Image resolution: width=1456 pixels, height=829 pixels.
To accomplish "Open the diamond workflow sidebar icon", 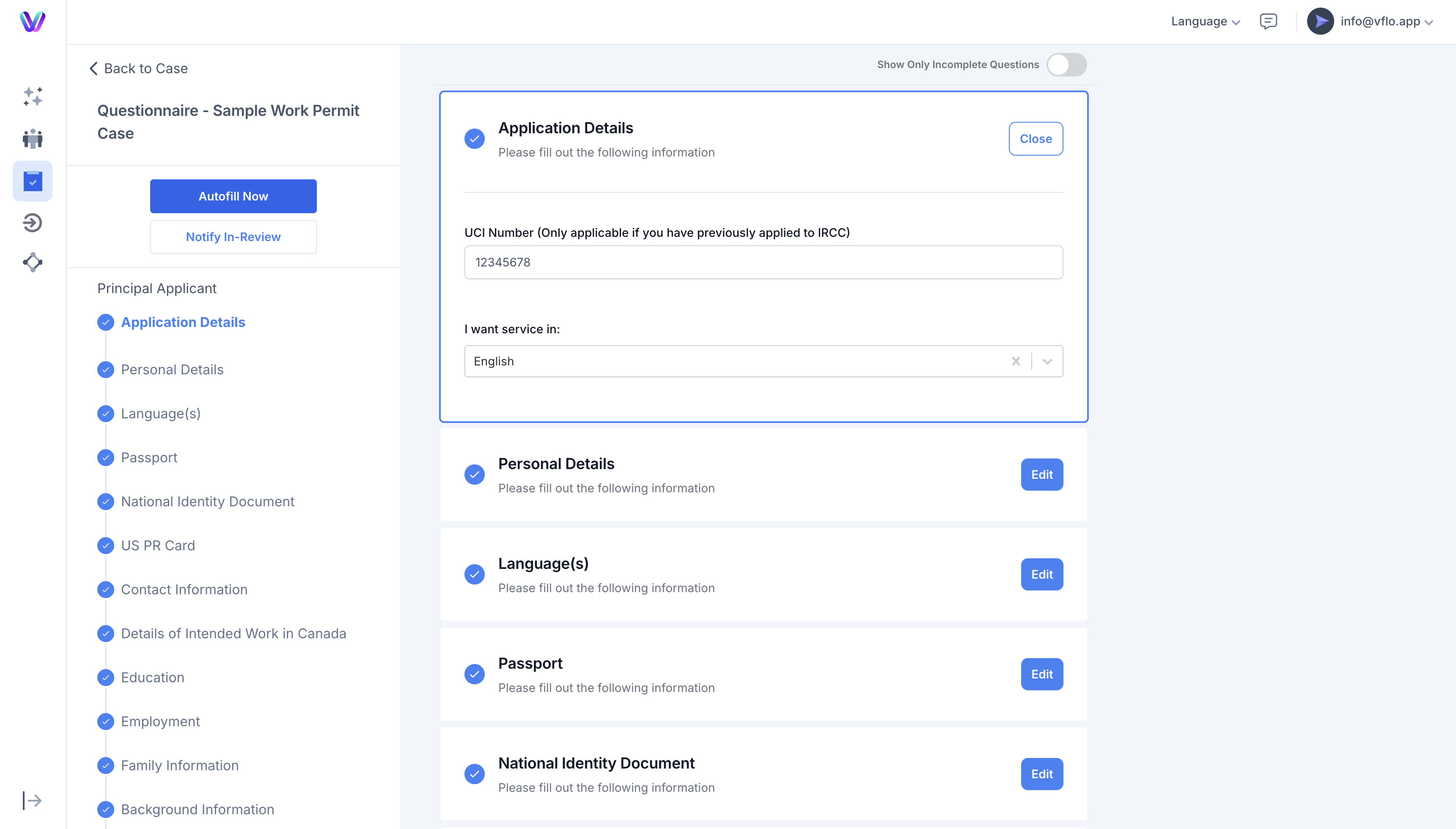I will pos(33,263).
